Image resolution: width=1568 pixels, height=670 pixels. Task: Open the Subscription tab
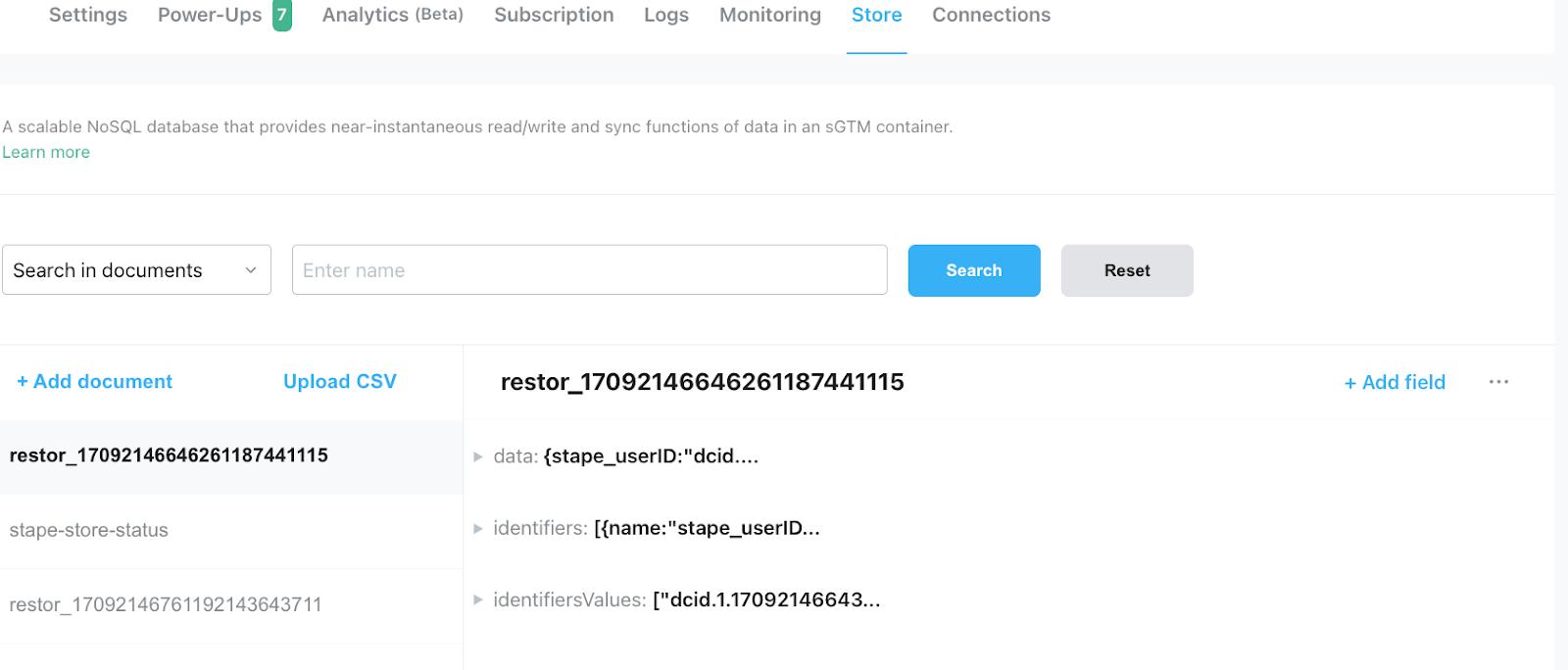tap(554, 15)
